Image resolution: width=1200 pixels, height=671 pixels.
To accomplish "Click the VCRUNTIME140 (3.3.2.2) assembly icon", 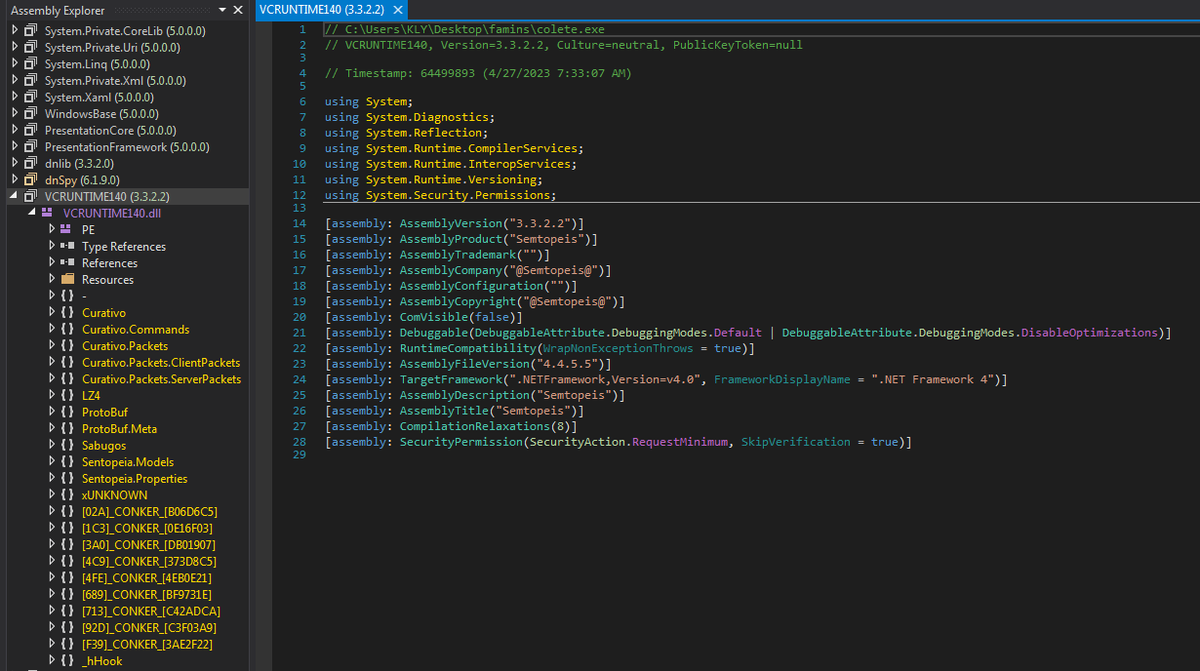I will tap(31, 196).
